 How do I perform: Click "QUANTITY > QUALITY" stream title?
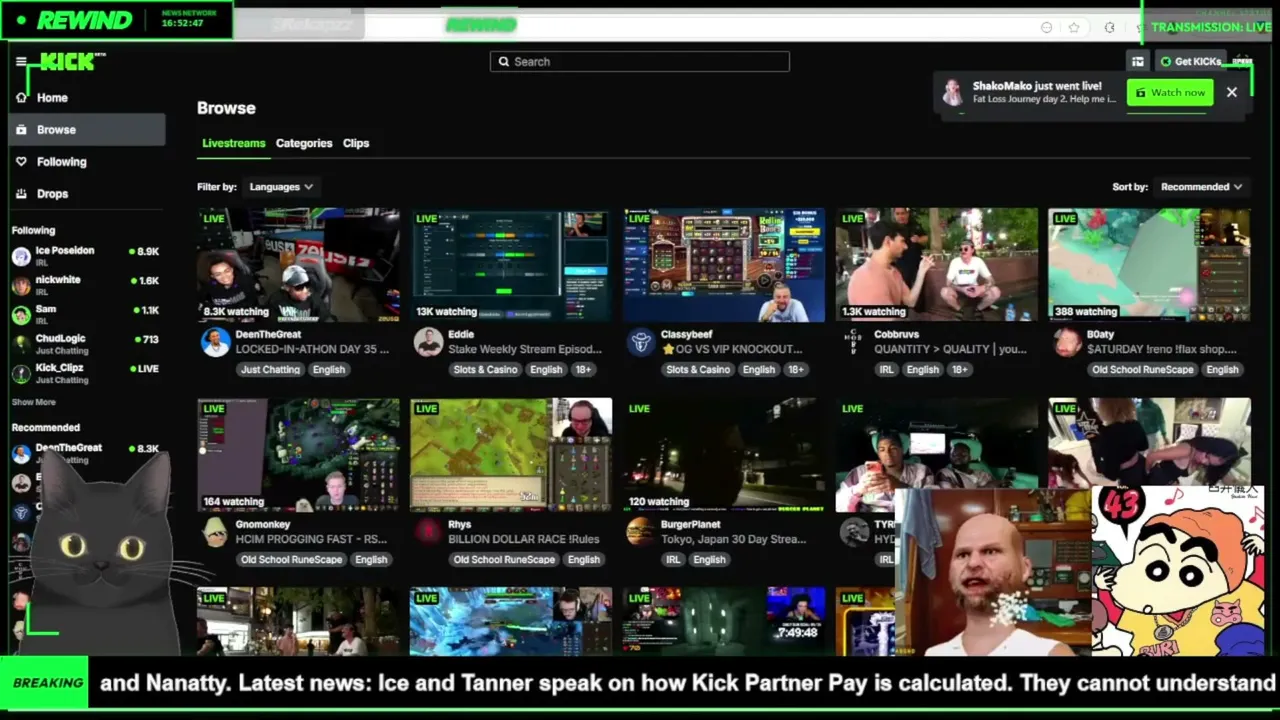click(x=950, y=350)
